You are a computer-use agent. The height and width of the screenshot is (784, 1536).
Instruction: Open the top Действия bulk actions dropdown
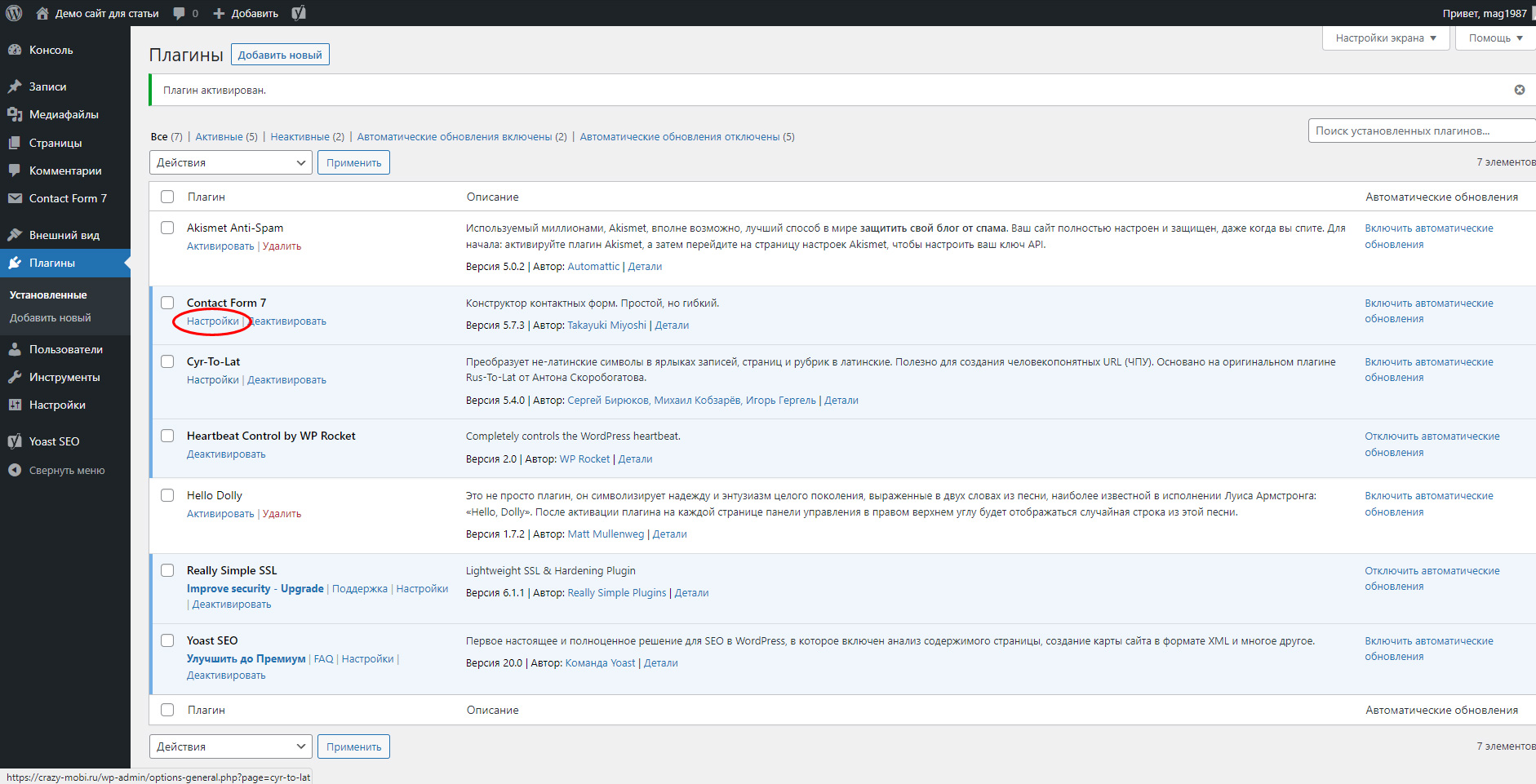(230, 162)
